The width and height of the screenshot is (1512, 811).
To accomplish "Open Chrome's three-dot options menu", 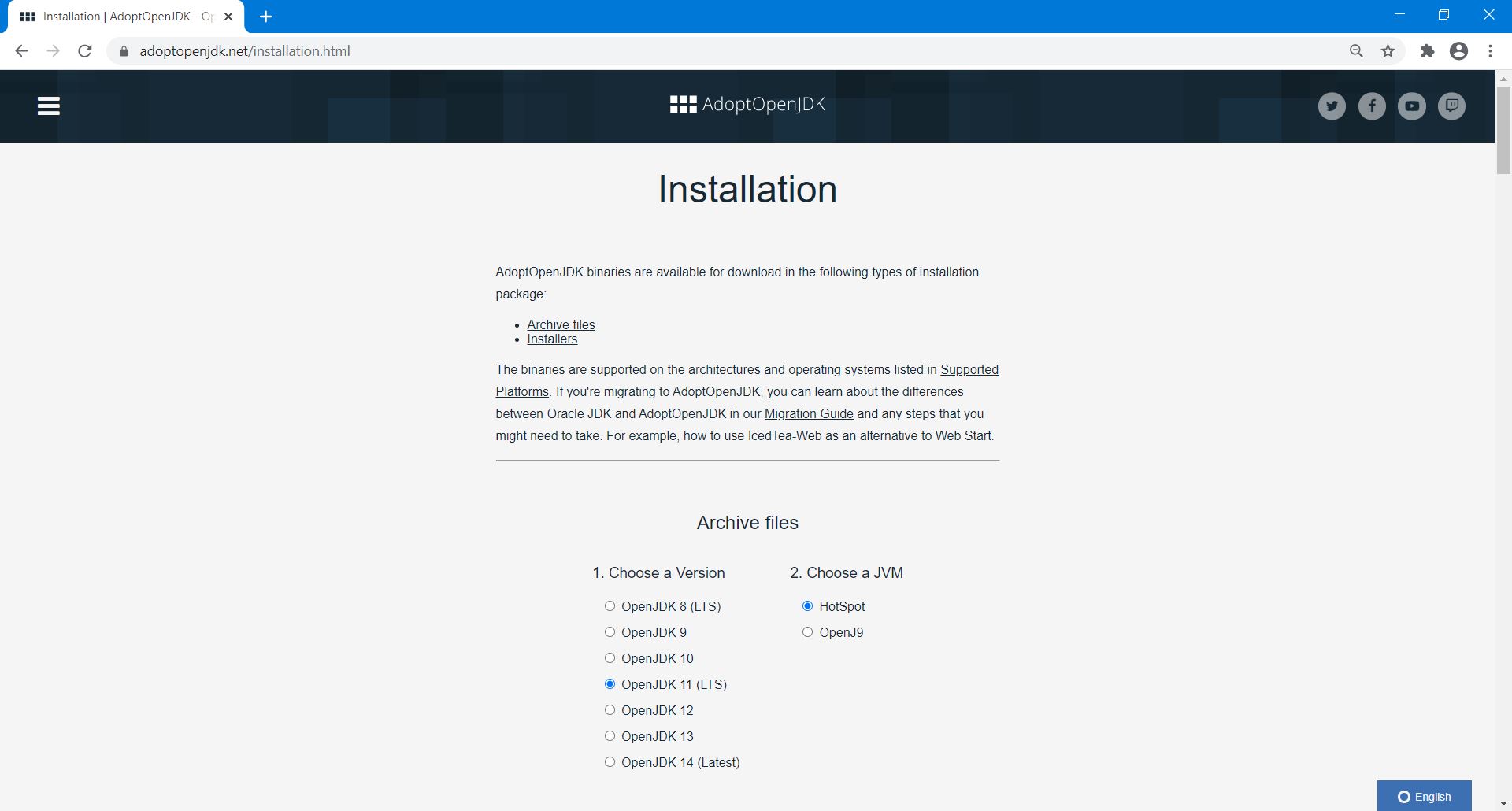I will tap(1490, 51).
